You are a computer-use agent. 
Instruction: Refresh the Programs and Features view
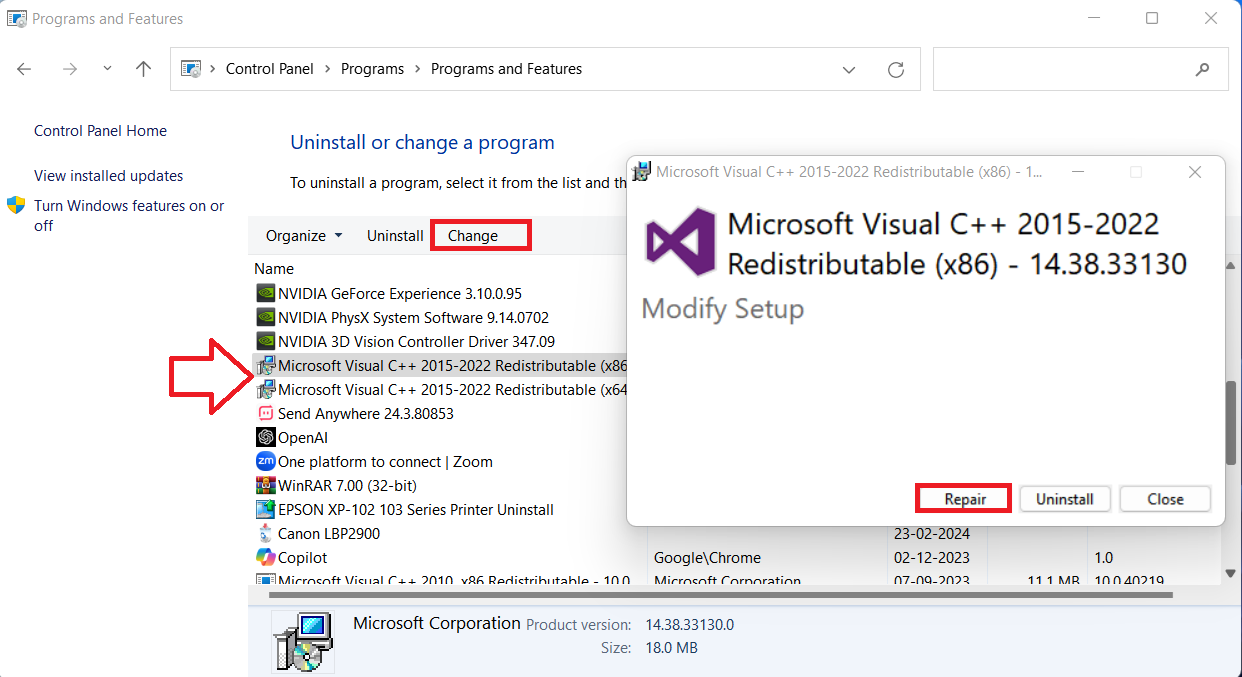pyautogui.click(x=896, y=70)
